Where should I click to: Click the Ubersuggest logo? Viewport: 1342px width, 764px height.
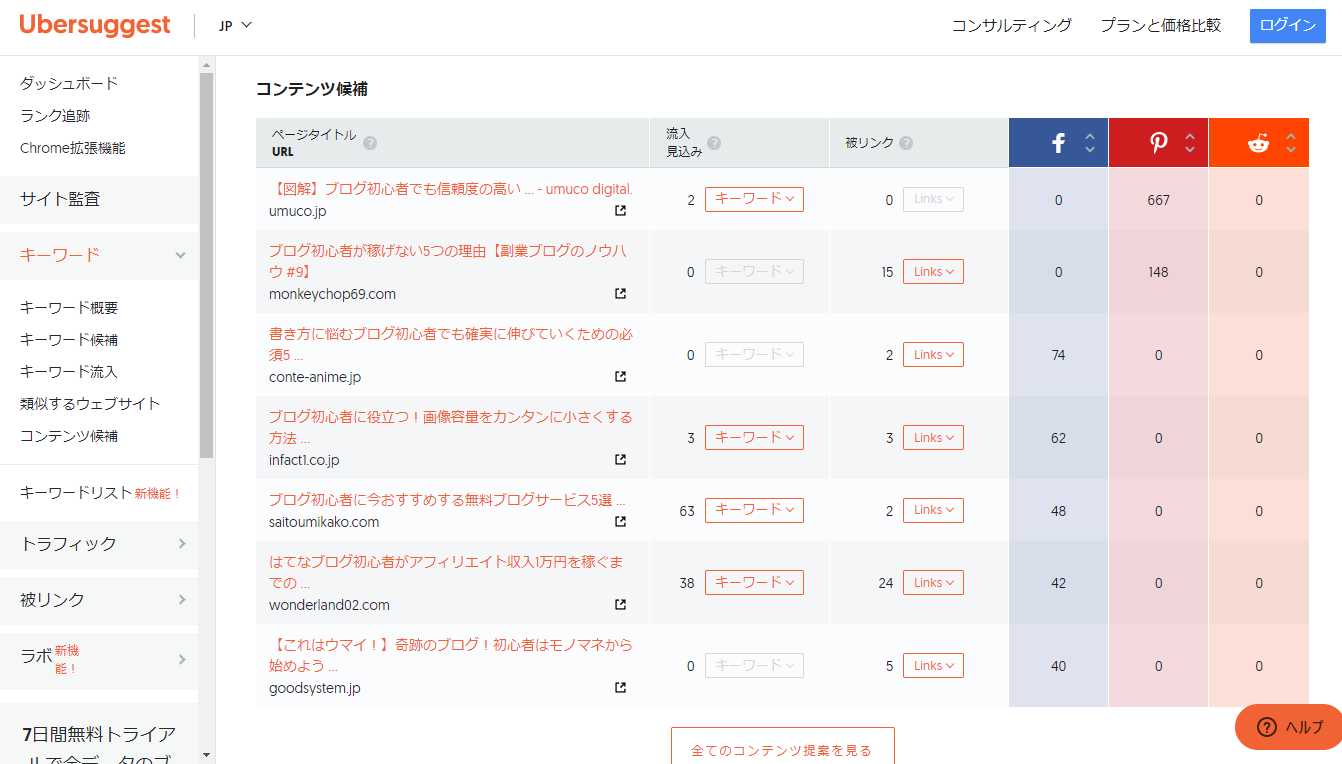[x=95, y=25]
